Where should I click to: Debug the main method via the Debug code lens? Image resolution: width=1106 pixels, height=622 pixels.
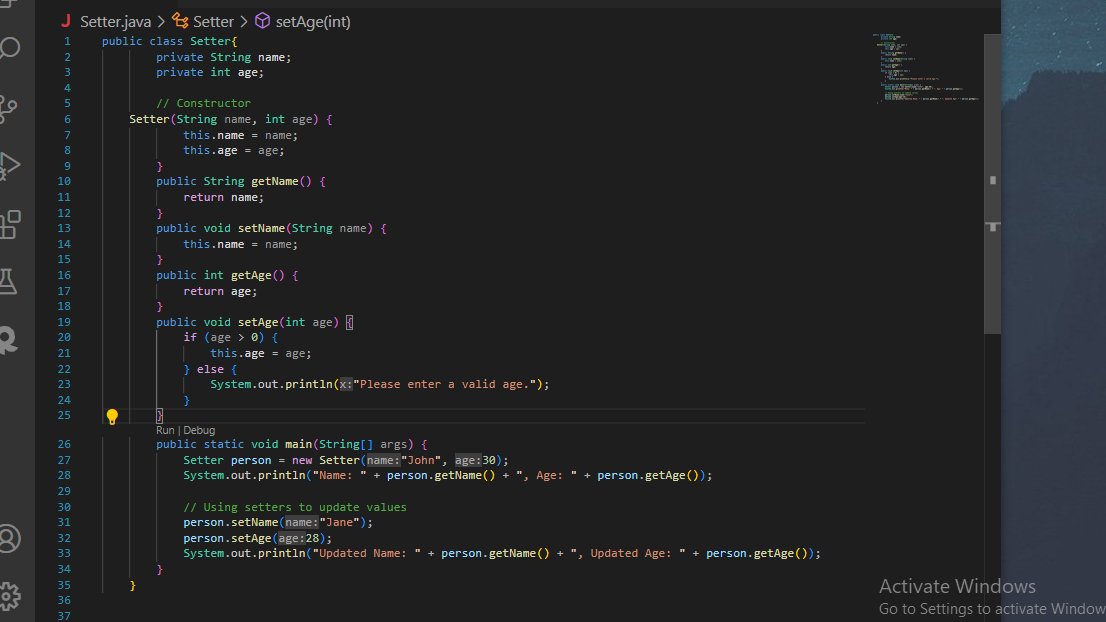[198, 429]
